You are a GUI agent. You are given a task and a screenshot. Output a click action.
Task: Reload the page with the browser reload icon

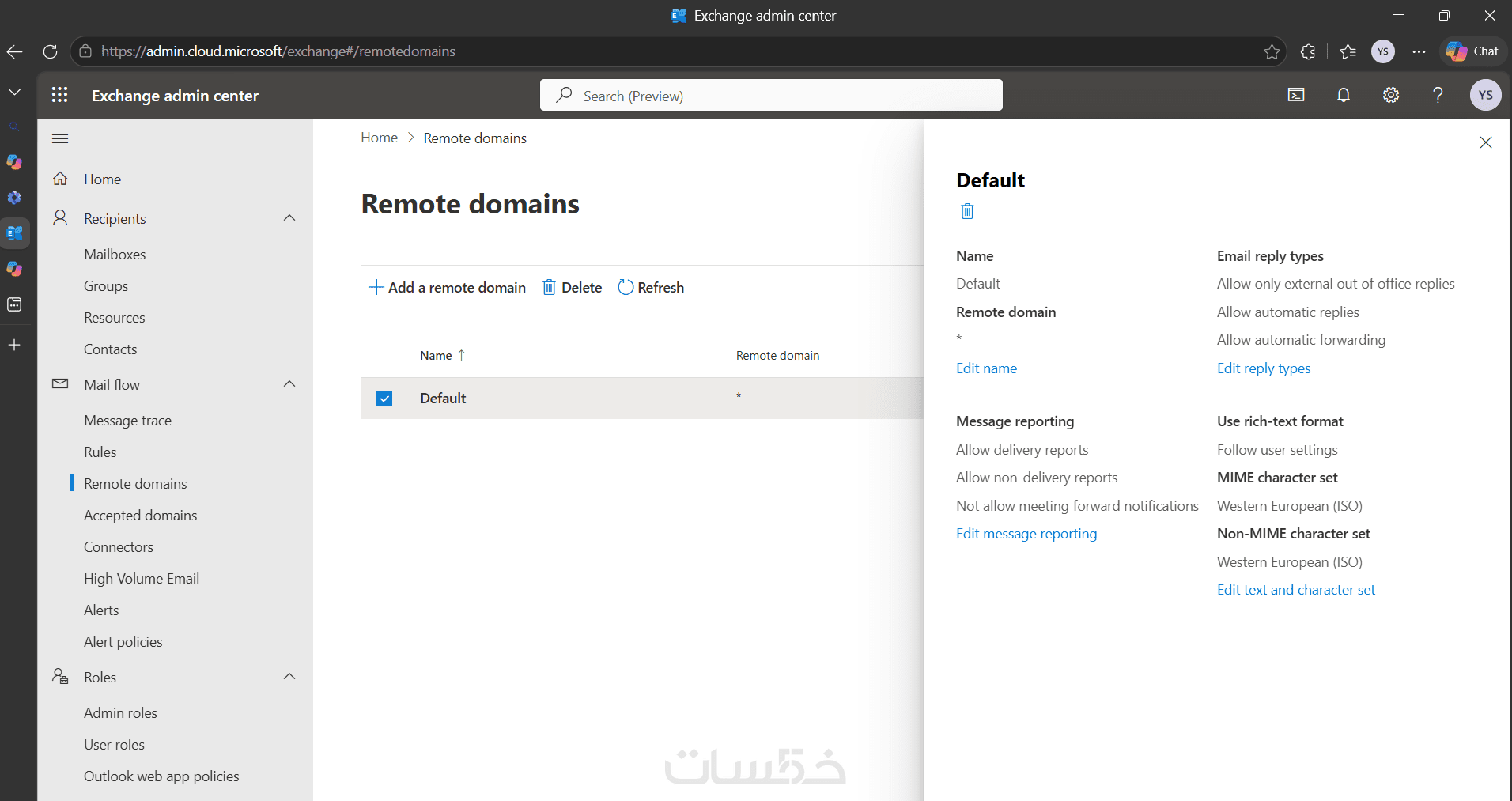point(50,51)
